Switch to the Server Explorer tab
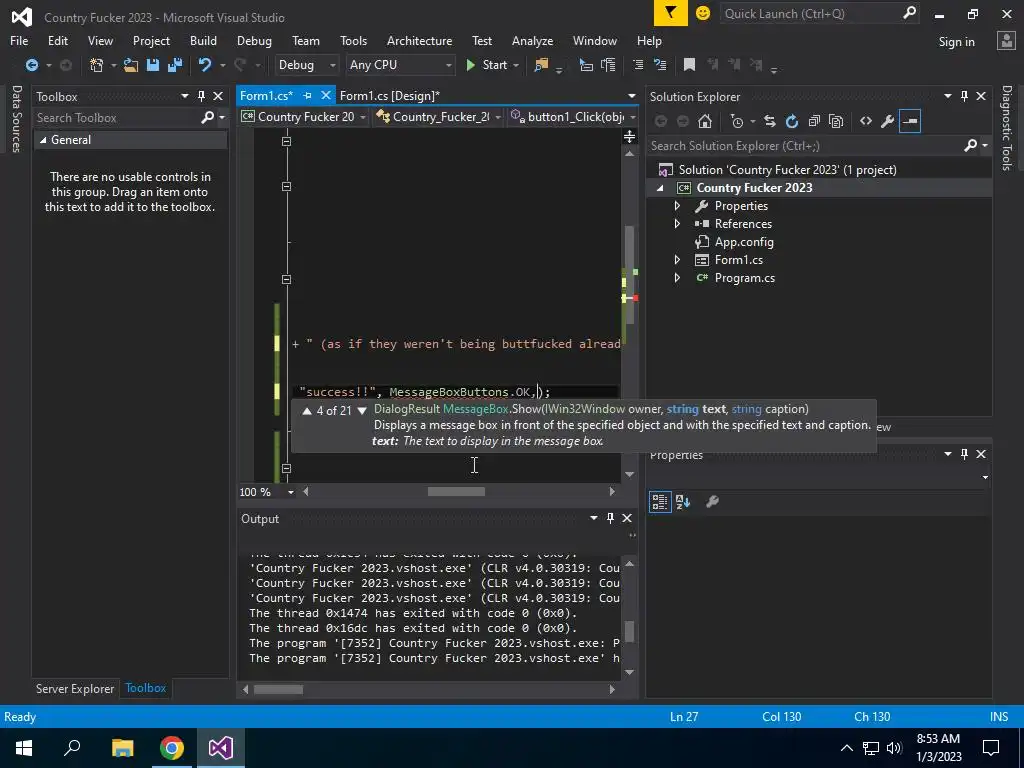1024x768 pixels. tap(74, 689)
